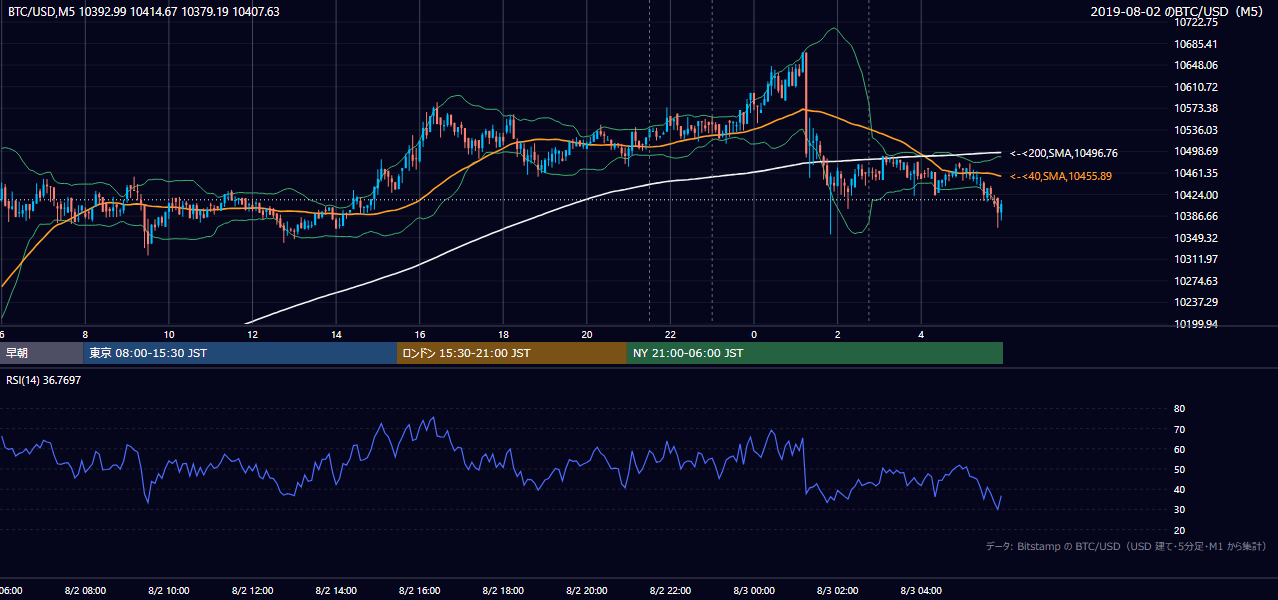
Task: Click price axis value 10274.63
Action: 1197,281
